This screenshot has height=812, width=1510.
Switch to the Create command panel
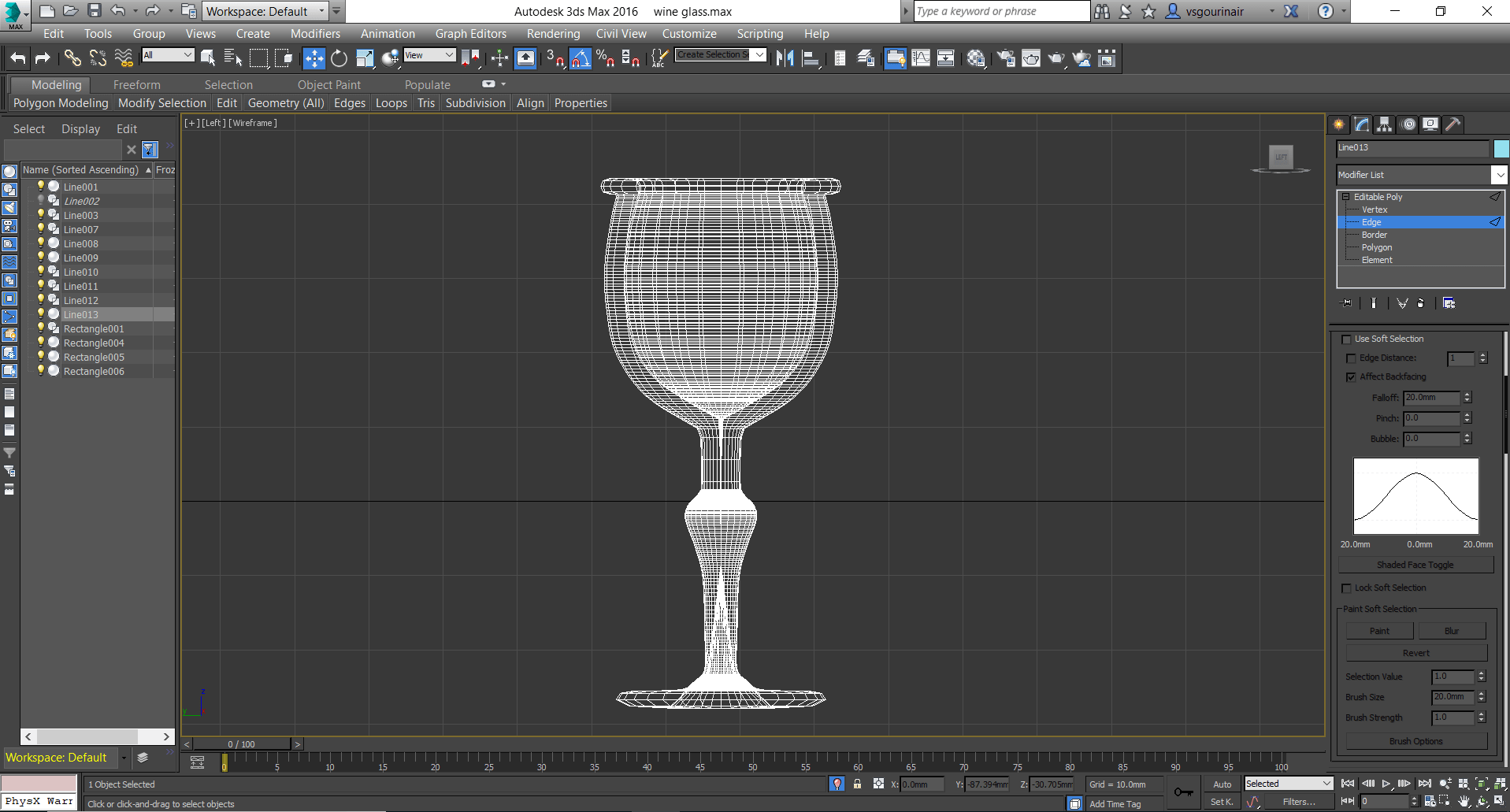(1338, 124)
